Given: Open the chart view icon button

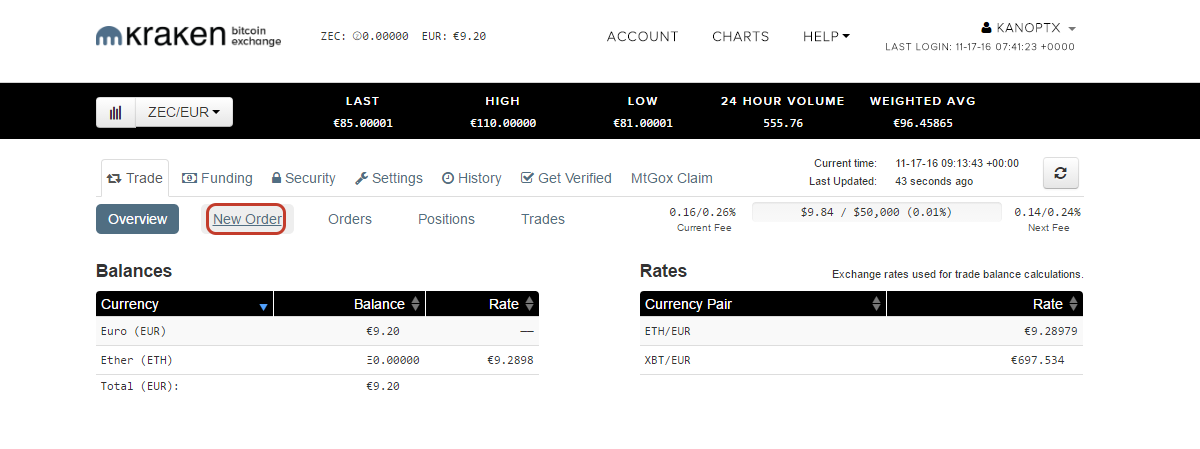Looking at the screenshot, I should point(116,113).
